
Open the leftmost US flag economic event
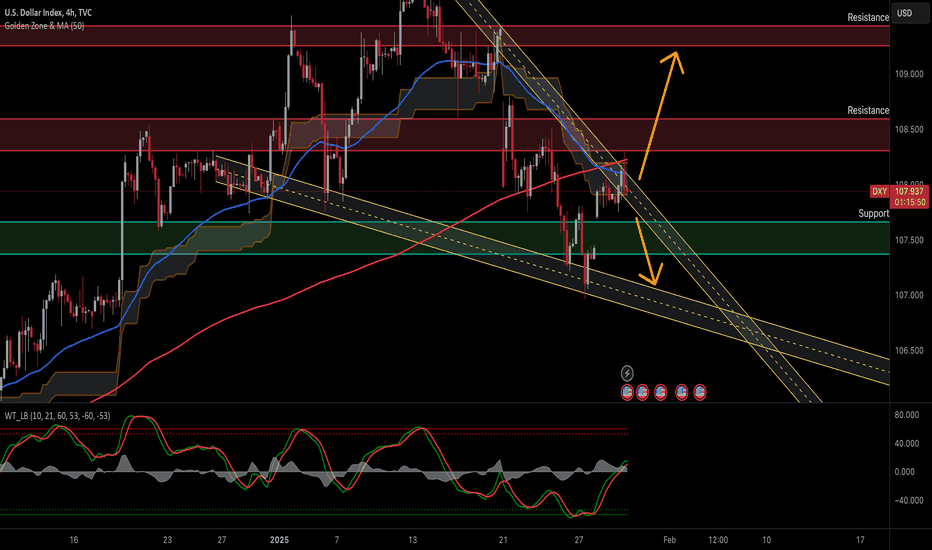(627, 392)
